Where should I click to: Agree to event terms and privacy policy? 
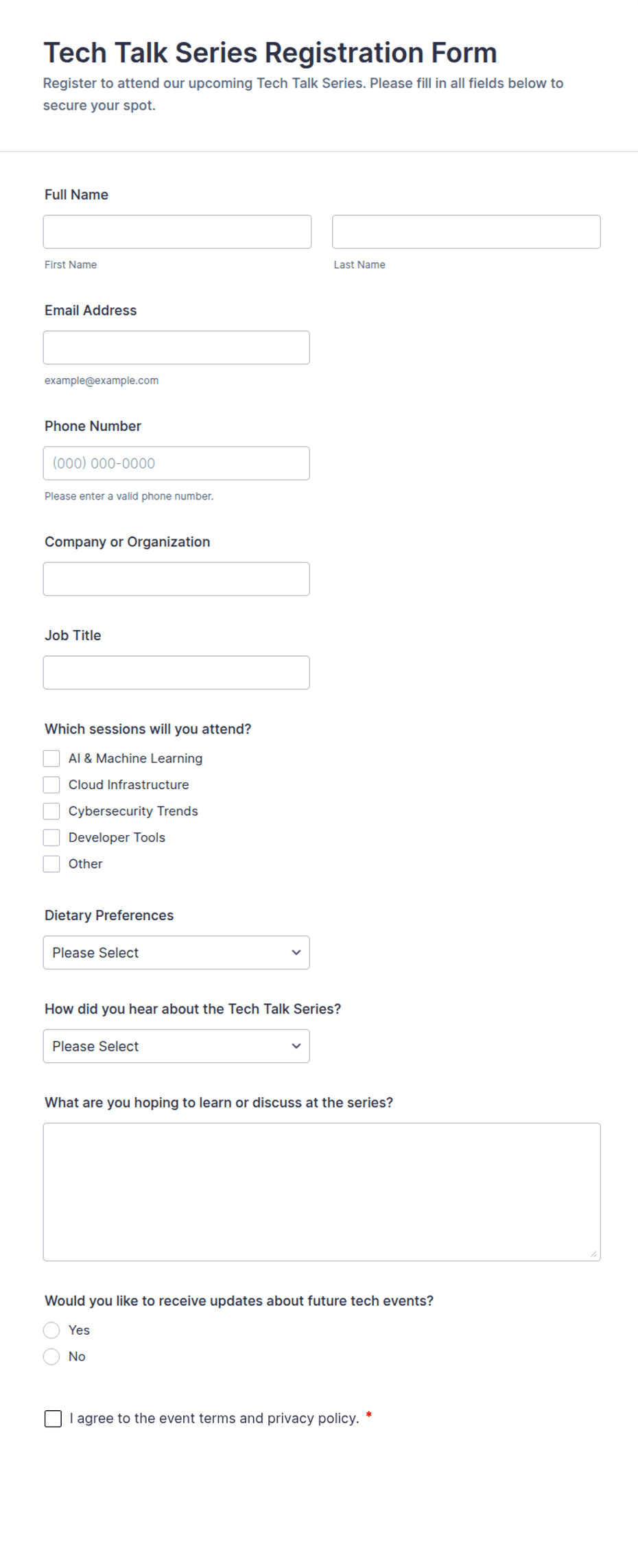coord(53,1418)
